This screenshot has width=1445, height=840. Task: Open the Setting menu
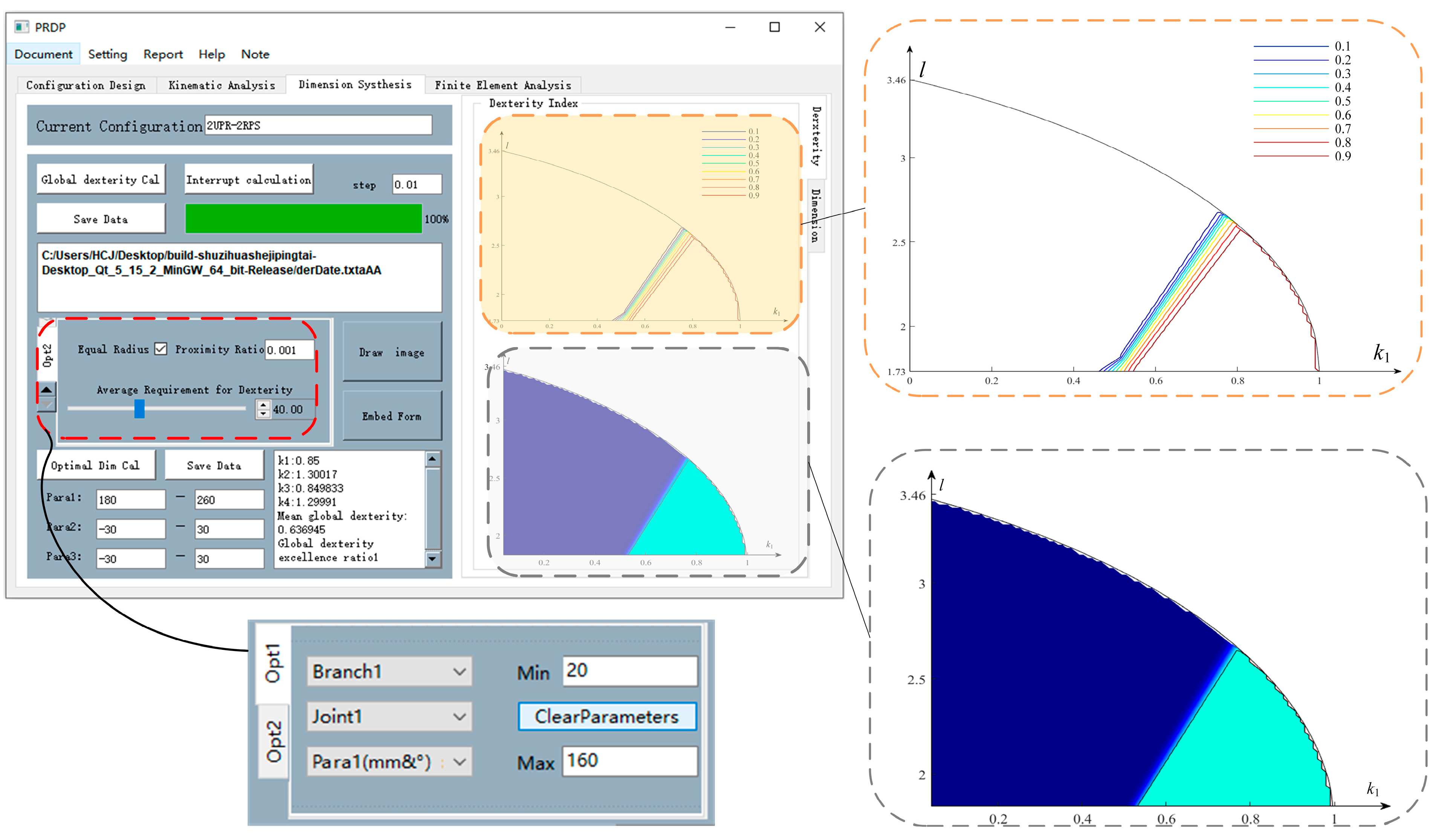point(107,55)
